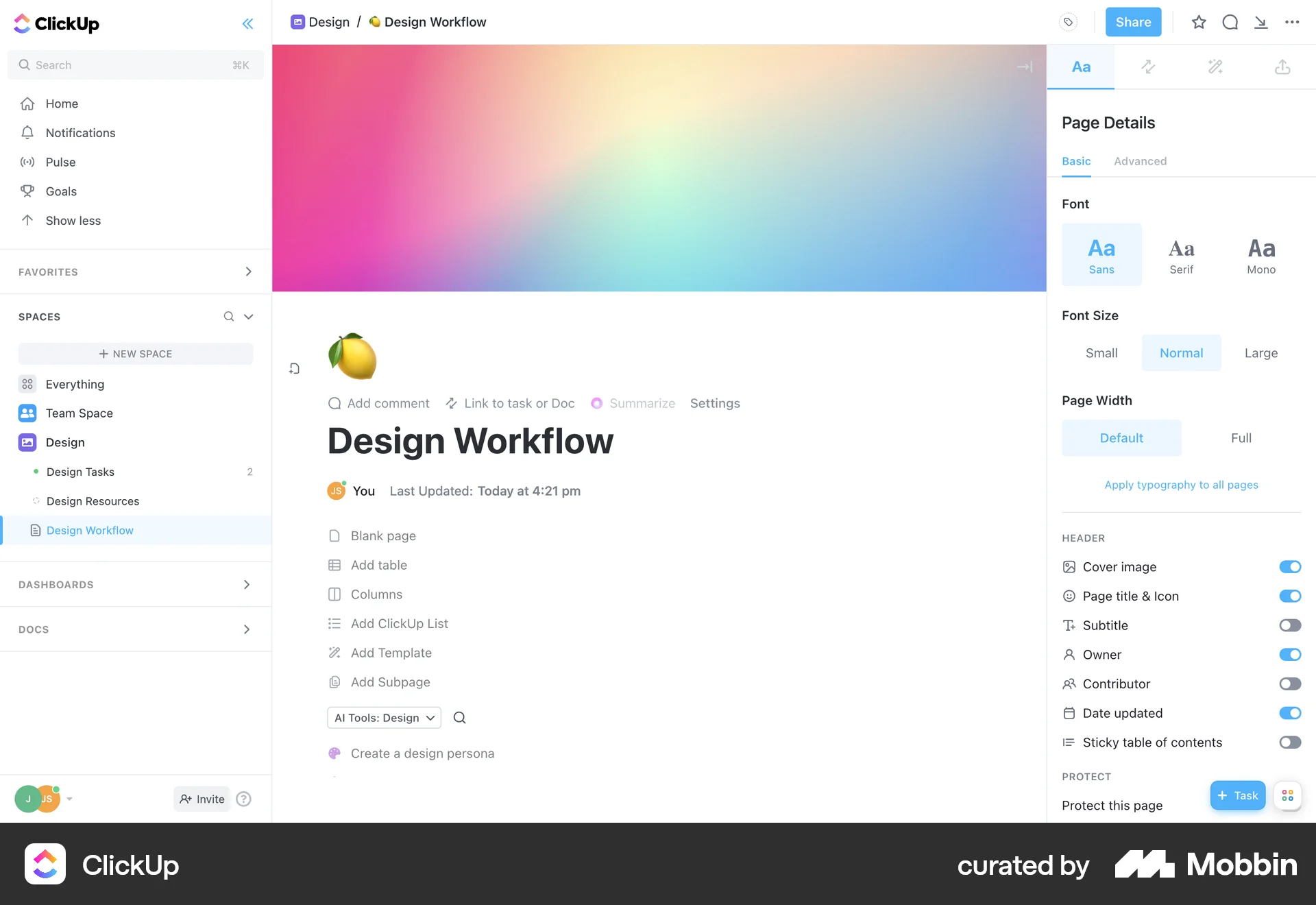The width and height of the screenshot is (1316, 905).
Task: Click Apply typography to all pages
Action: [1180, 485]
